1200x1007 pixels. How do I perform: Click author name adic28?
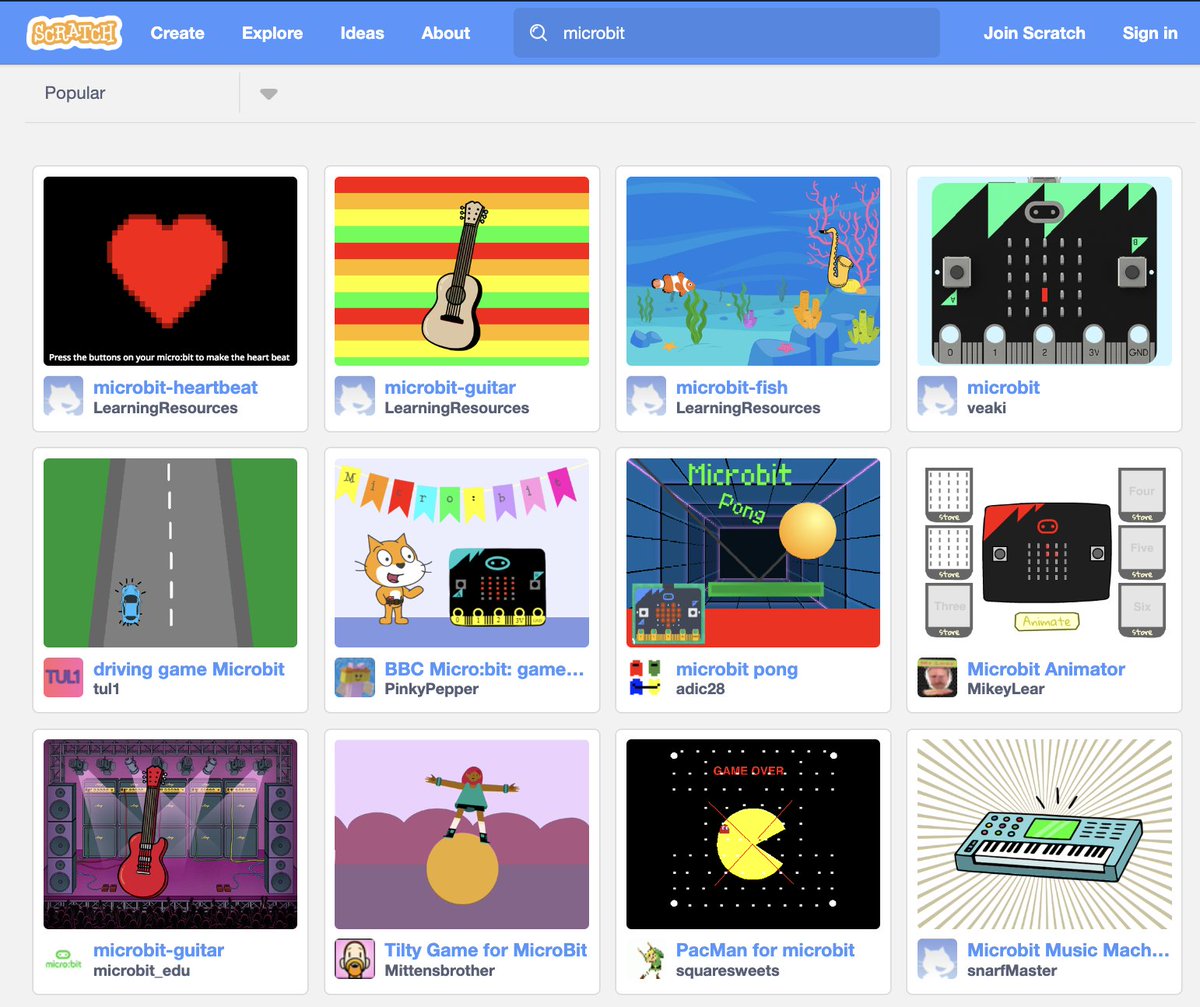700,689
